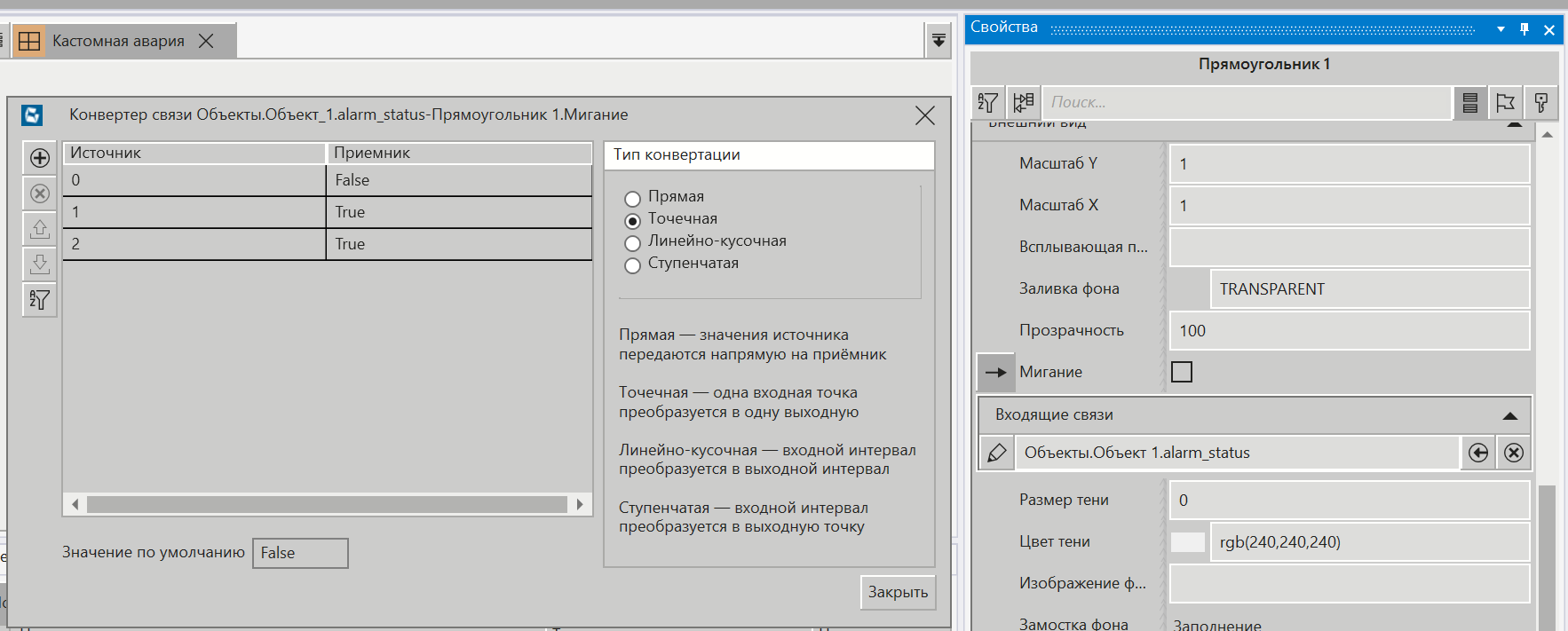Select the Прямая conversion type

click(x=632, y=199)
